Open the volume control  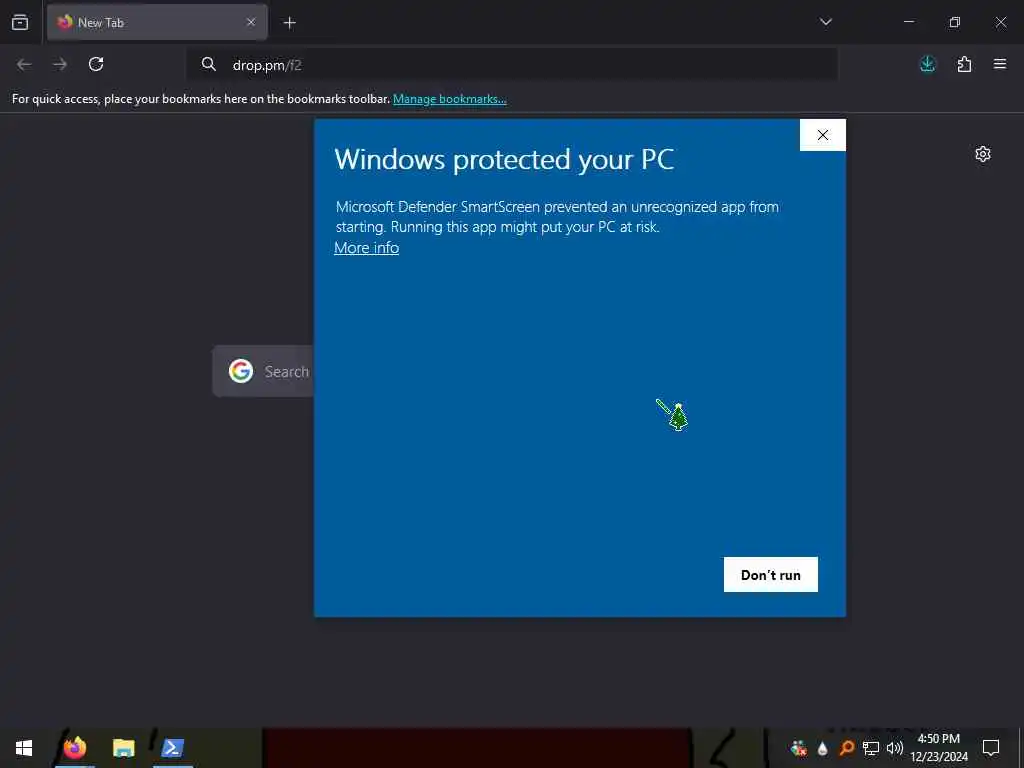pos(895,748)
